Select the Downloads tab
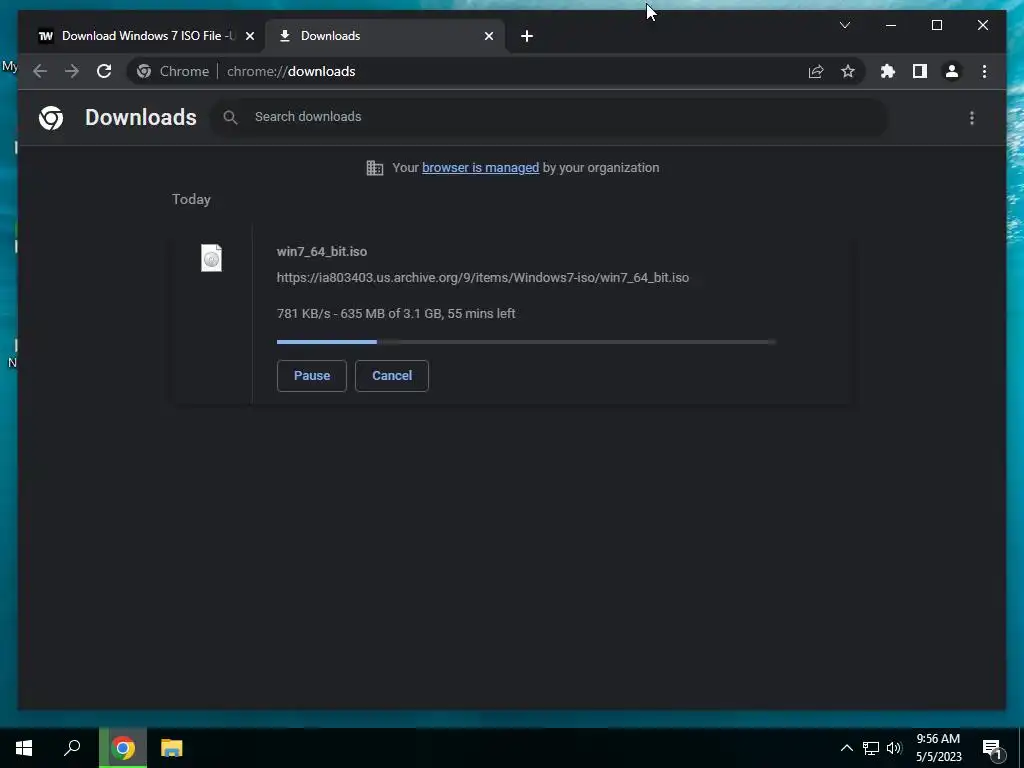Viewport: 1024px width, 768px height. coord(385,35)
